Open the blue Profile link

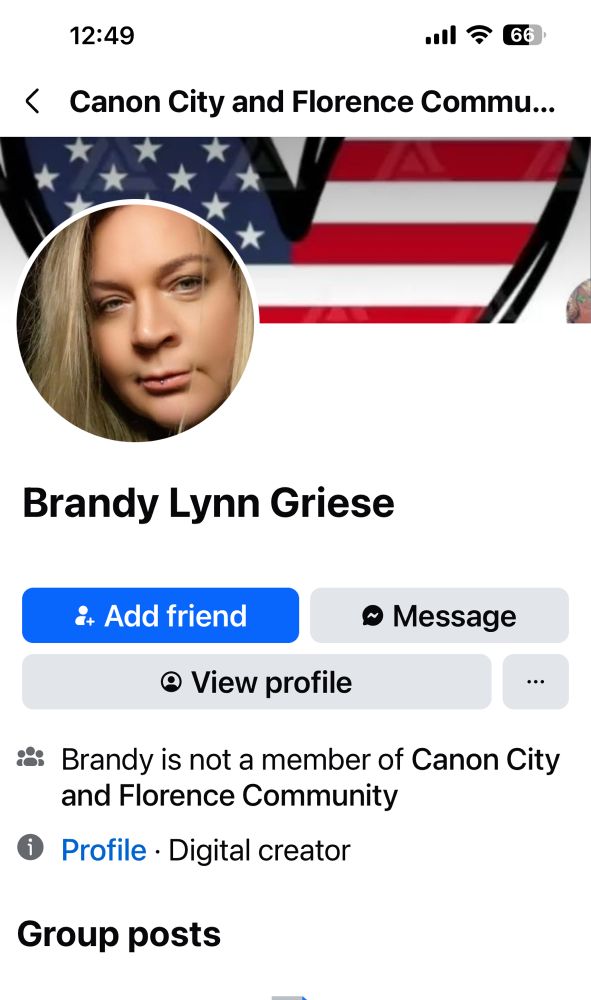point(104,850)
